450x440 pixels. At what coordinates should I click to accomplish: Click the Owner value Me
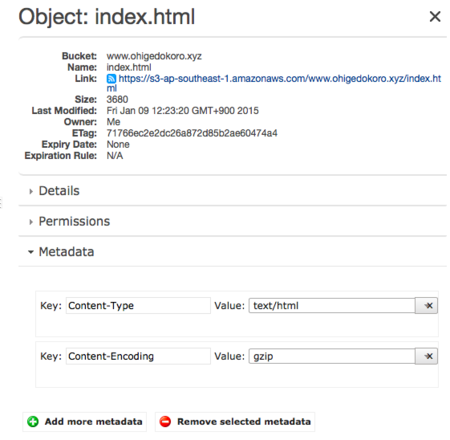[113, 122]
